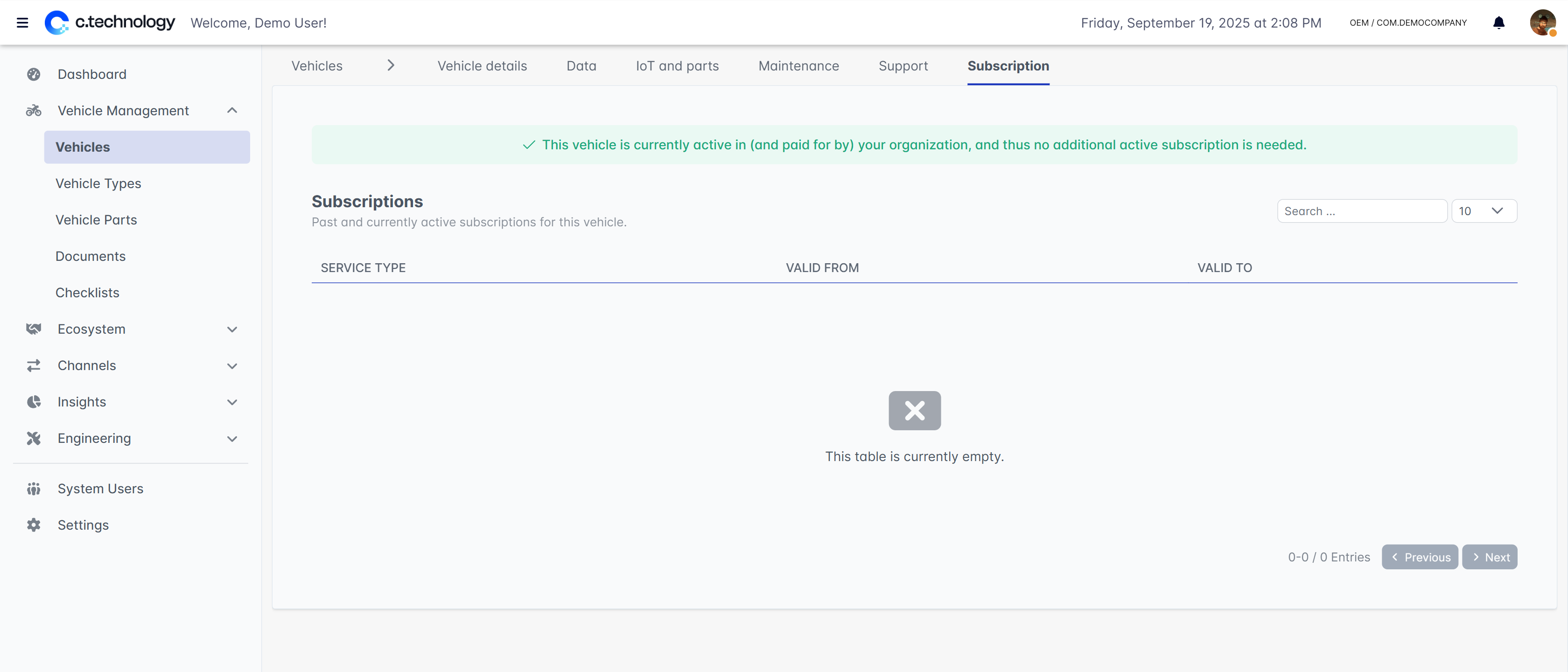Switch to the Maintenance tab

798,66
